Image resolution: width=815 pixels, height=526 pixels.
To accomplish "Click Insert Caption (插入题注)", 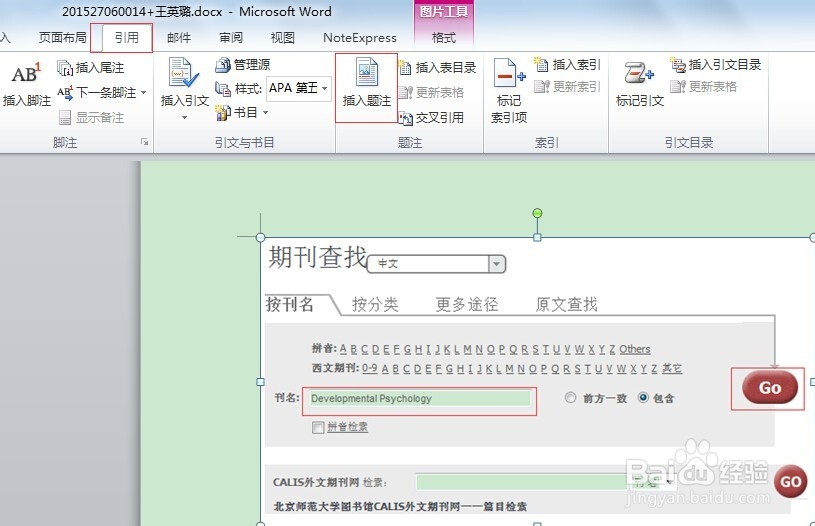I will click(366, 87).
